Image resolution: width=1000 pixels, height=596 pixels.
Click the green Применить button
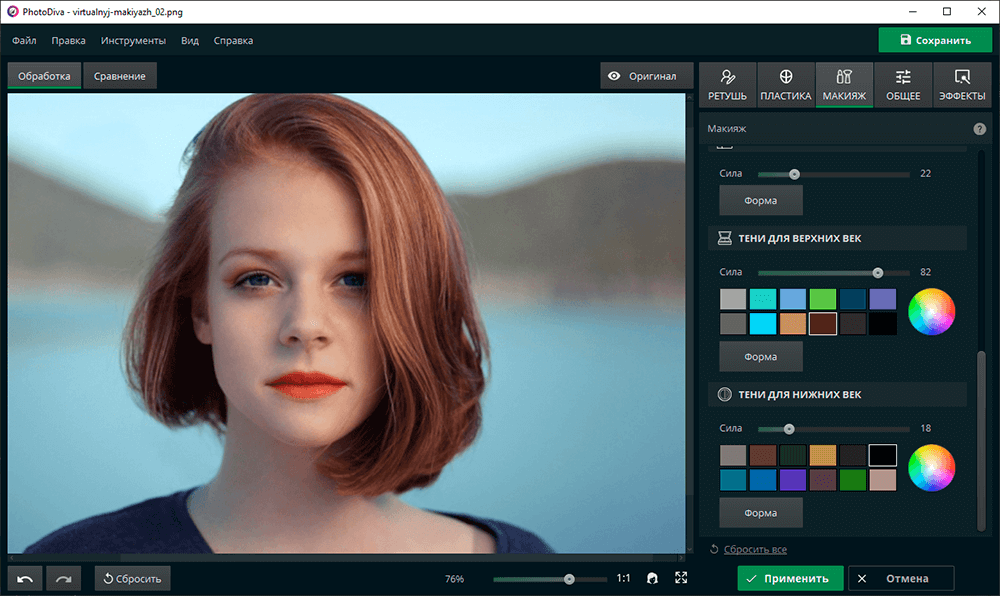click(x=790, y=578)
